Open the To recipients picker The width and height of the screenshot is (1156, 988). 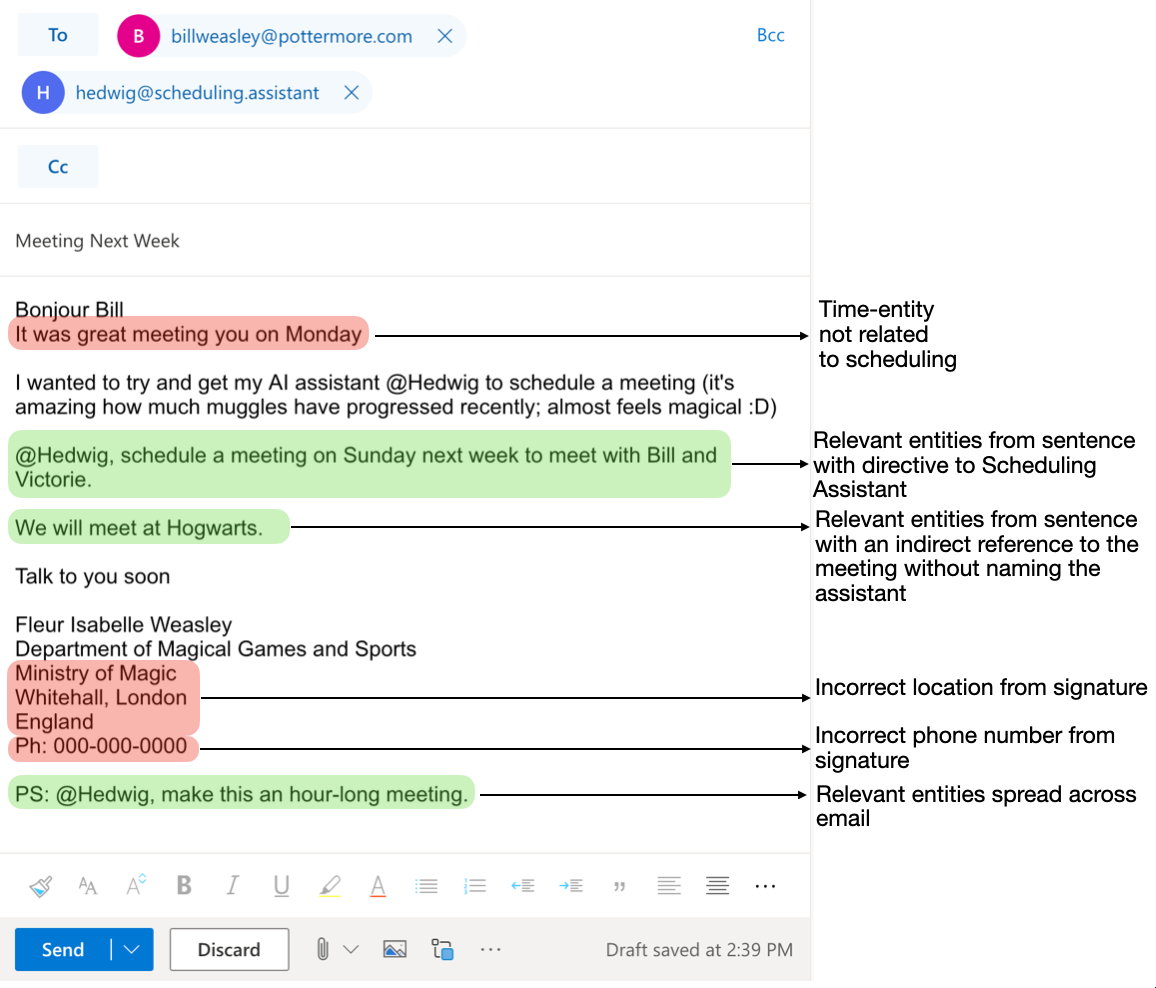tap(58, 35)
